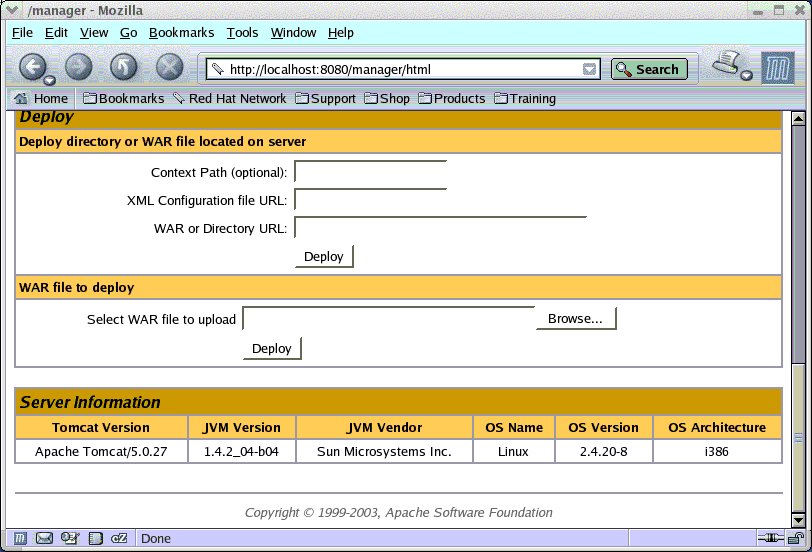Open the Edit menu
The width and height of the screenshot is (812, 552).
click(x=56, y=33)
